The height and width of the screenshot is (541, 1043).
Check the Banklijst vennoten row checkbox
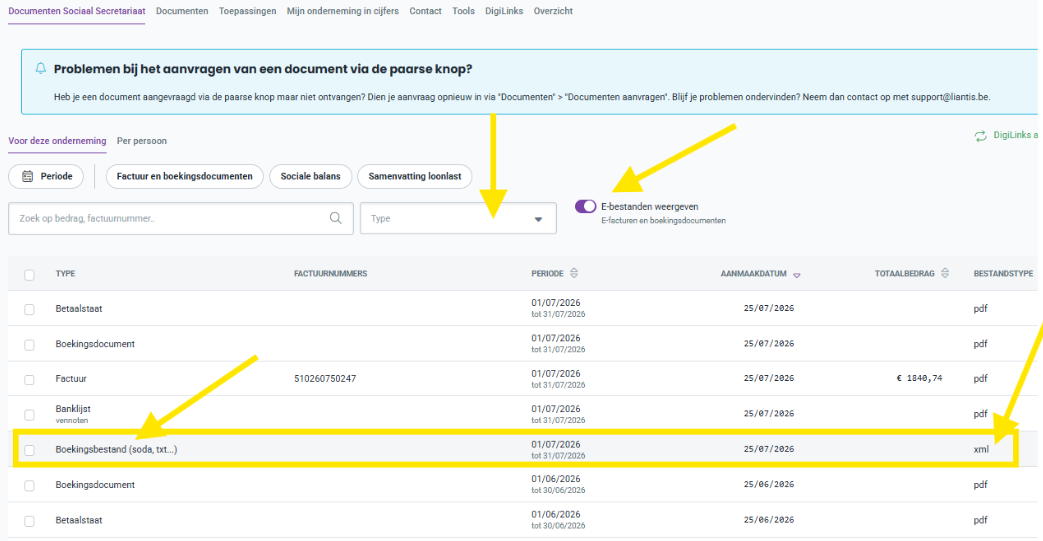click(x=29, y=415)
